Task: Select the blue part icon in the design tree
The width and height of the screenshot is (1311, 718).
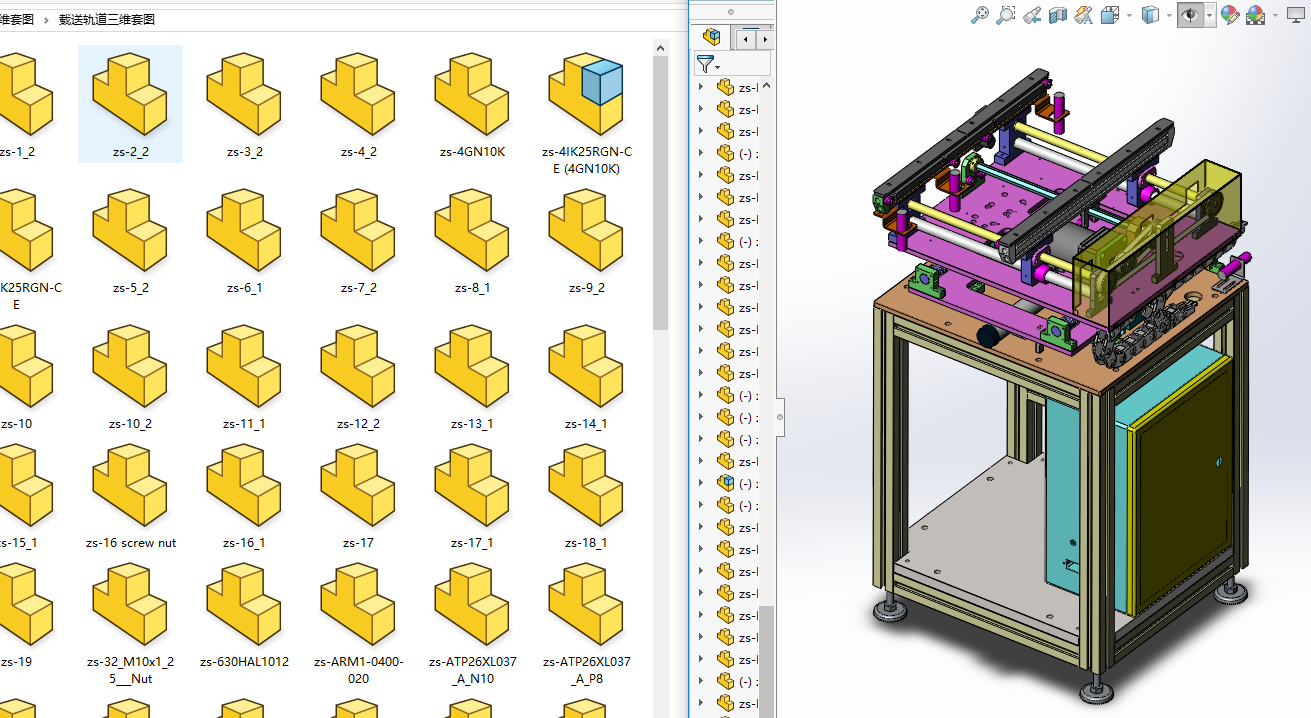Action: [x=727, y=483]
